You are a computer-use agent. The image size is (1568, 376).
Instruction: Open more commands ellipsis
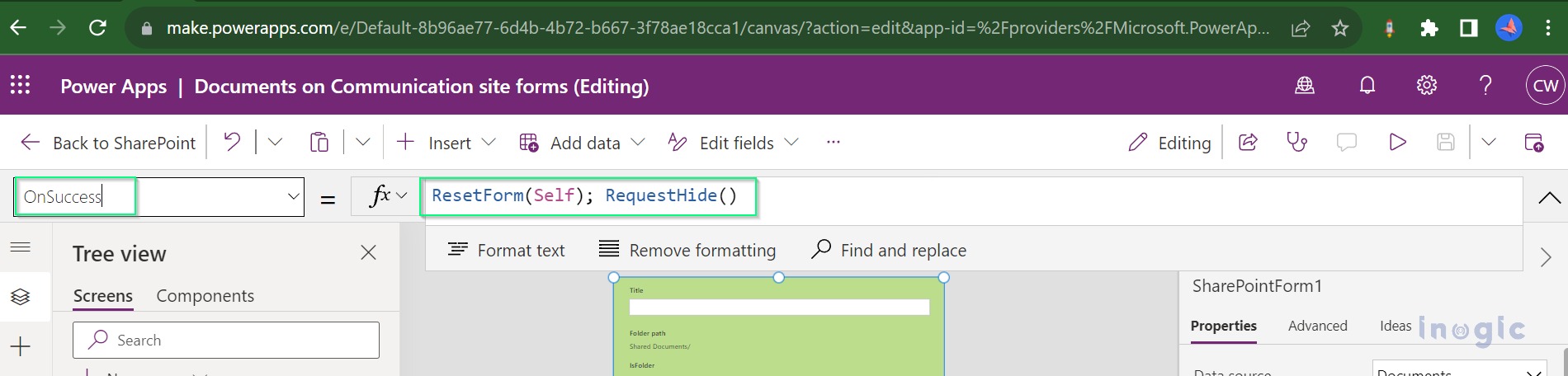(834, 142)
